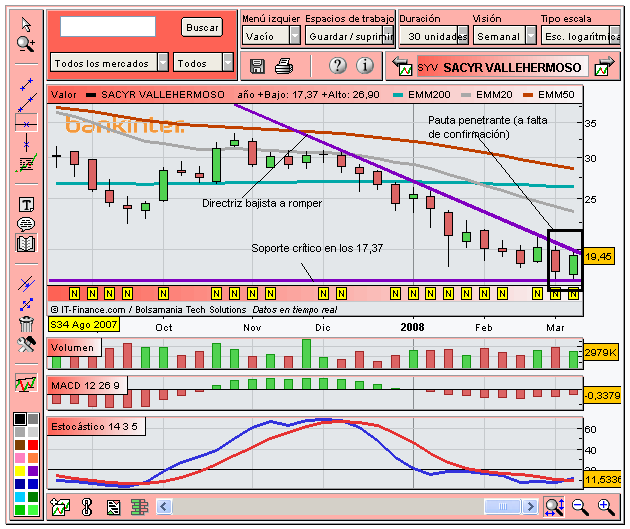Select the horizontal line tool

coord(26,124)
